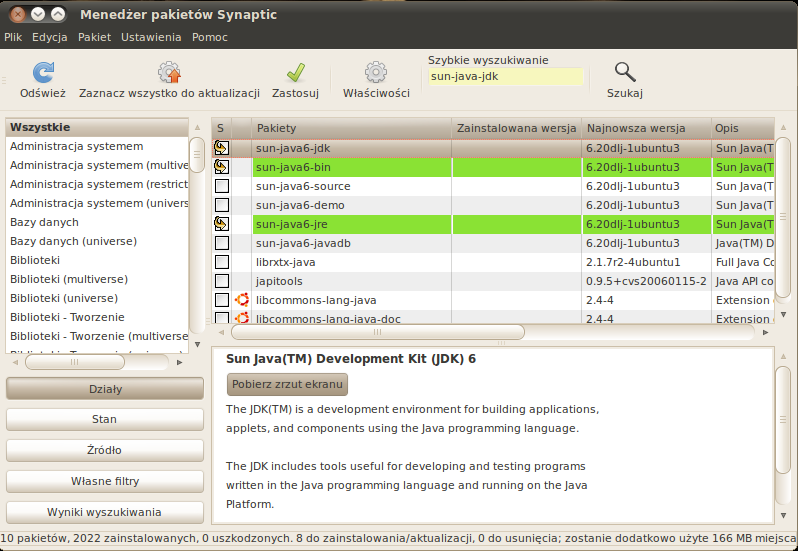The height and width of the screenshot is (551, 798).
Task: Show Wyniki wyszukiwania view
Action: tap(105, 512)
